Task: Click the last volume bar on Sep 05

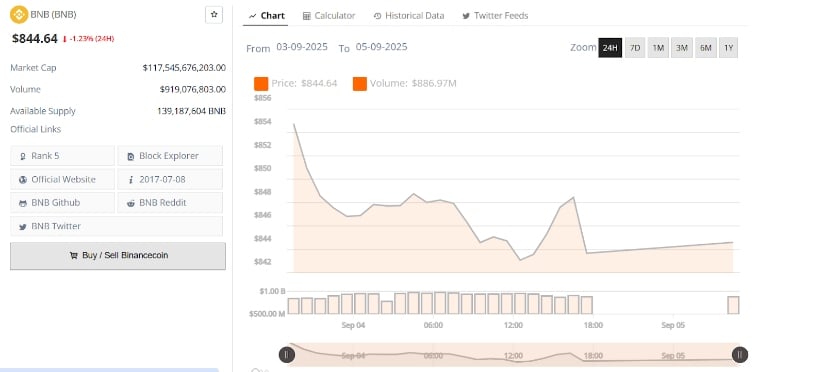Action: point(733,305)
